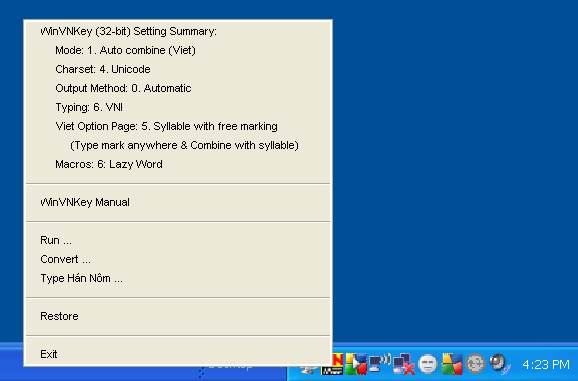This screenshot has width=578, height=381.
Task: Click the colorful flag tray icon beside N
Action: (356, 364)
